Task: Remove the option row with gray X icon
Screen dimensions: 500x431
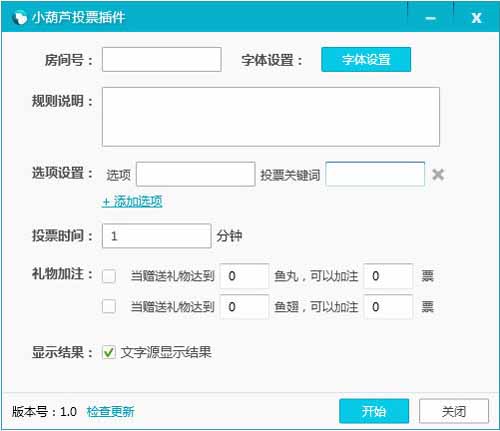Action: point(438,174)
